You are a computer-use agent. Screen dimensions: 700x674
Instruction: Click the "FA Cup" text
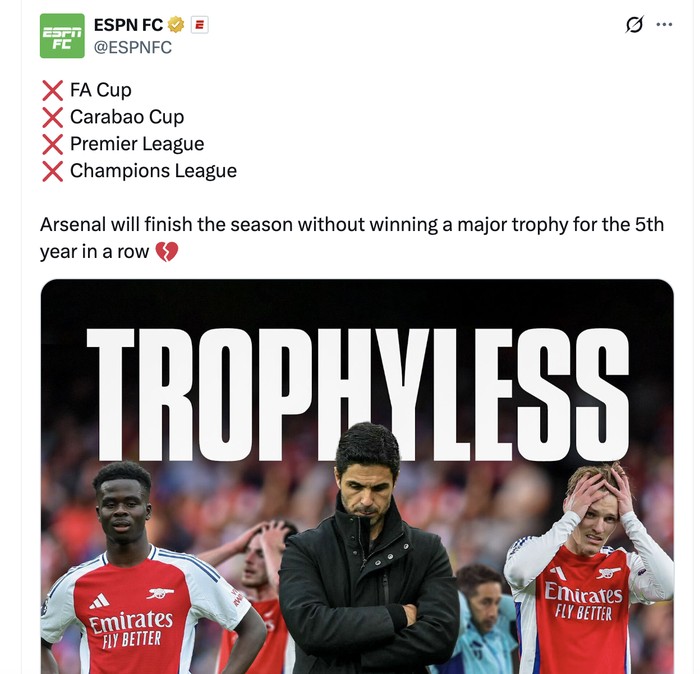pos(101,91)
